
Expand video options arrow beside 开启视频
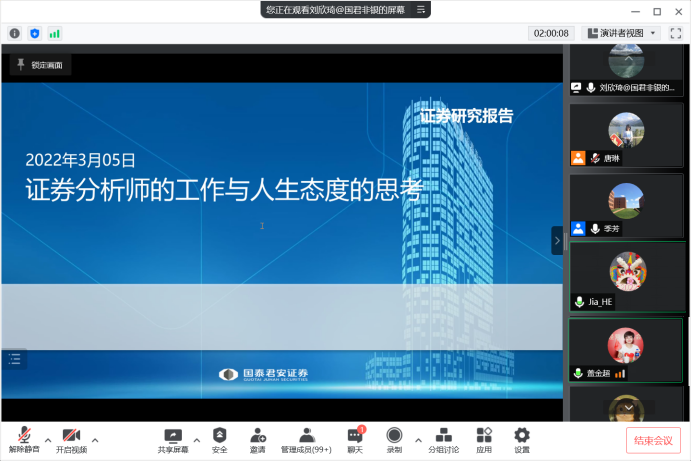[95, 439]
